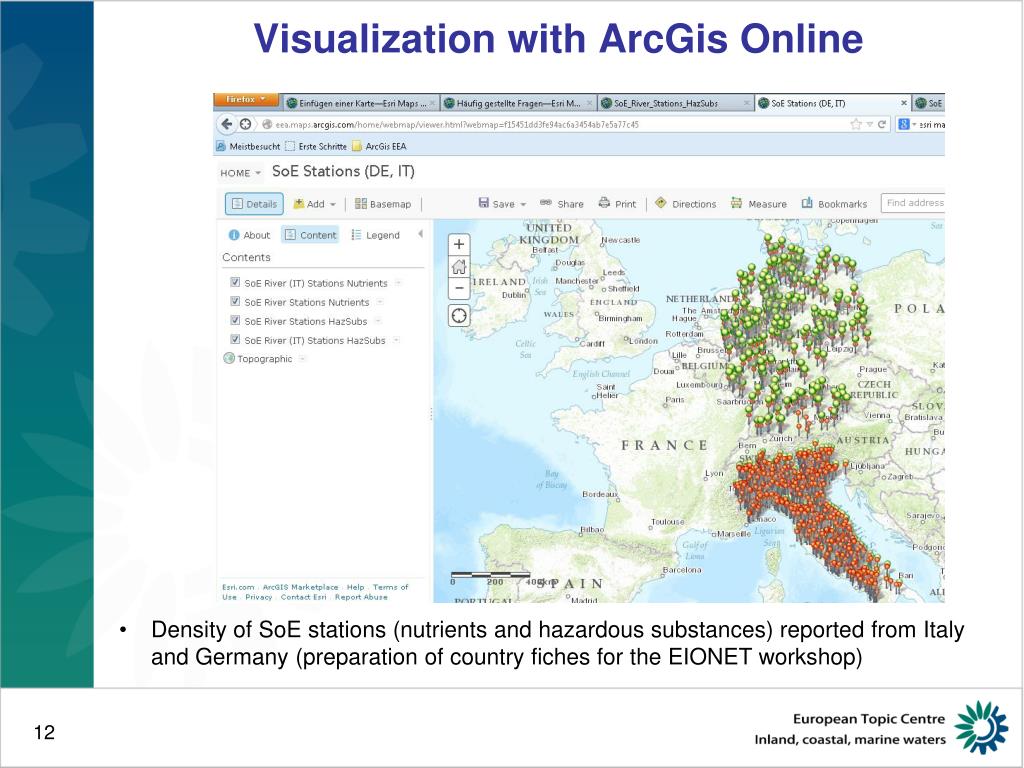
Task: Open the Directions tool
Action: click(686, 204)
